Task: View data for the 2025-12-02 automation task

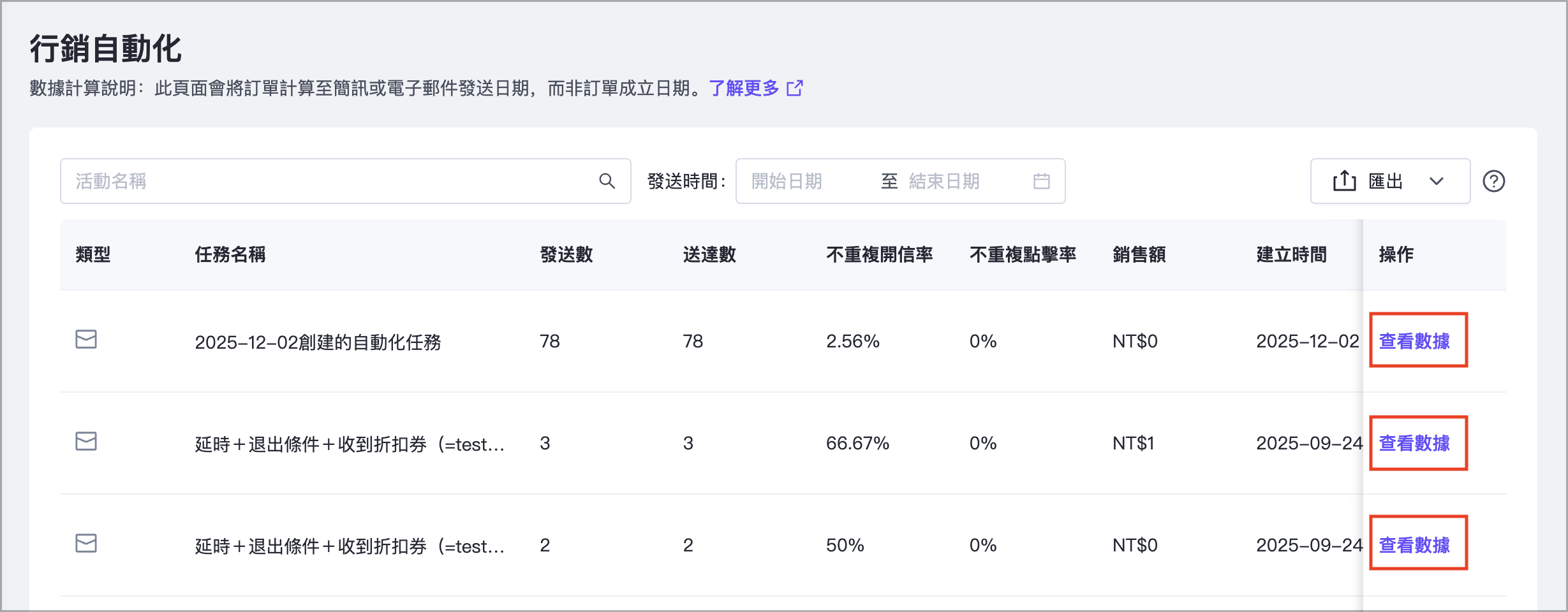Action: click(1418, 340)
